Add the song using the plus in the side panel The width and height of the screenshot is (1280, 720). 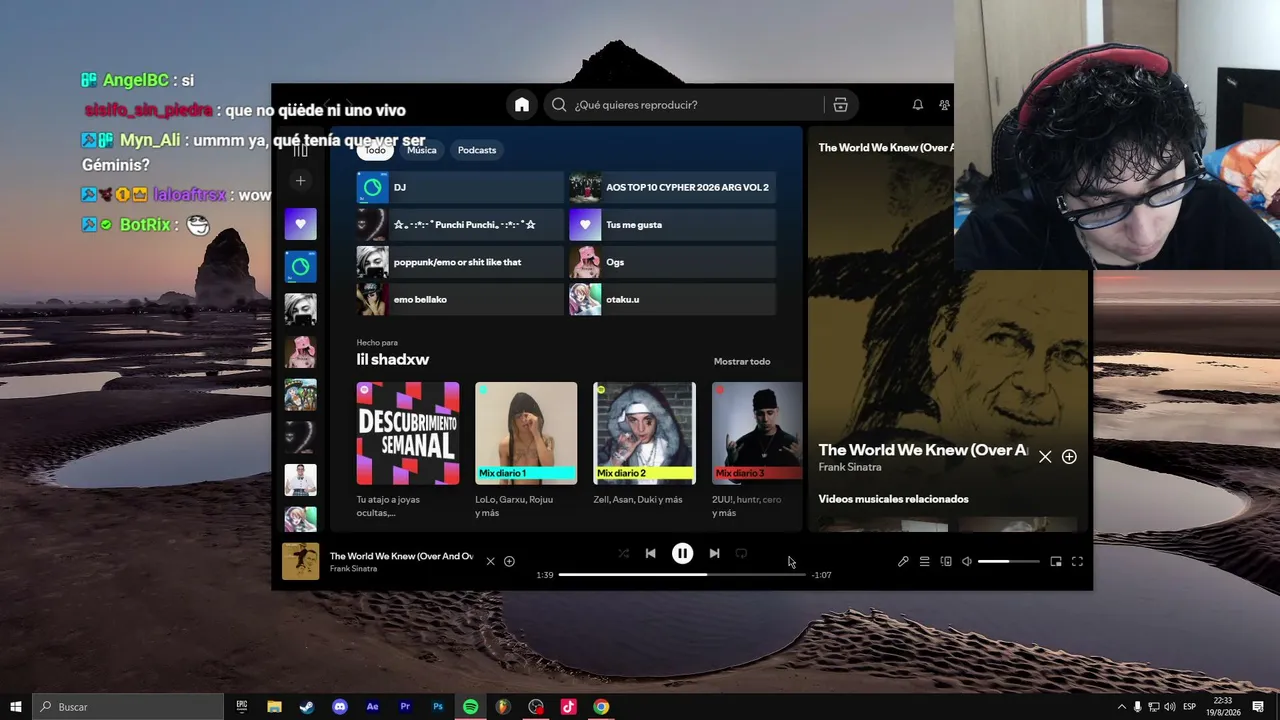tap(1069, 457)
